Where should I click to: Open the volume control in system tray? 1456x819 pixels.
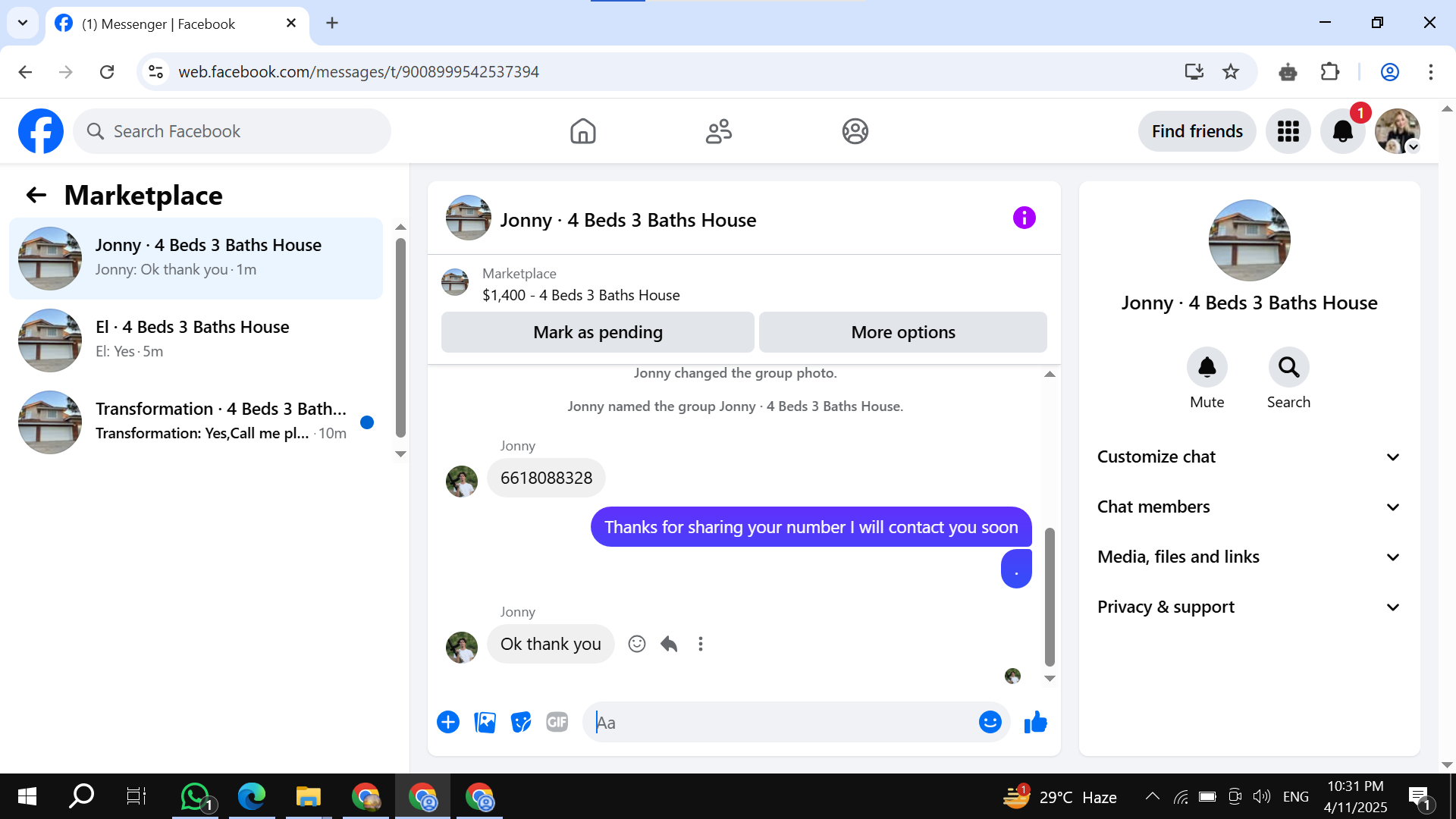point(1261,796)
